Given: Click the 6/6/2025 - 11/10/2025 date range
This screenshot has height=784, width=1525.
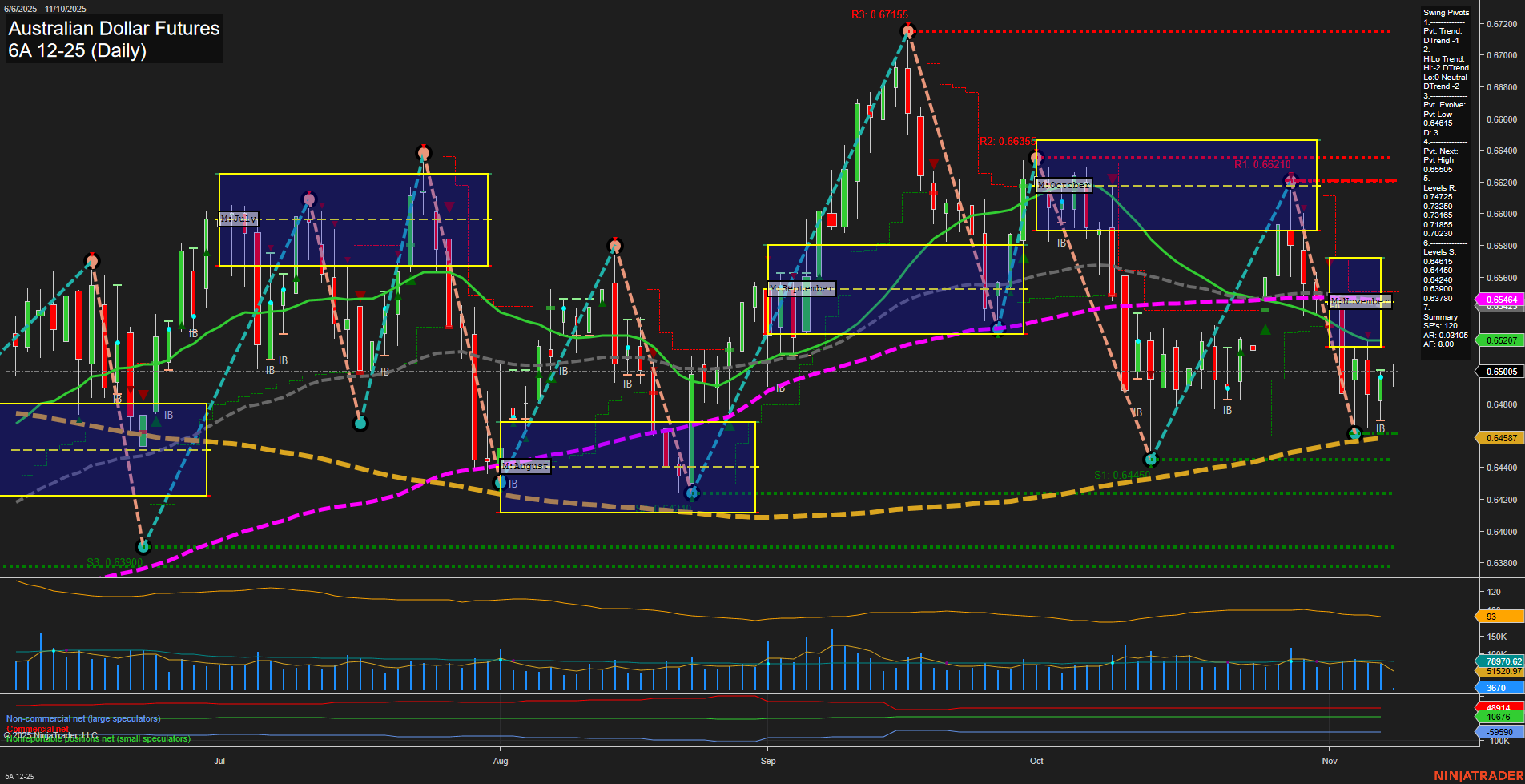Looking at the screenshot, I should (46, 8).
